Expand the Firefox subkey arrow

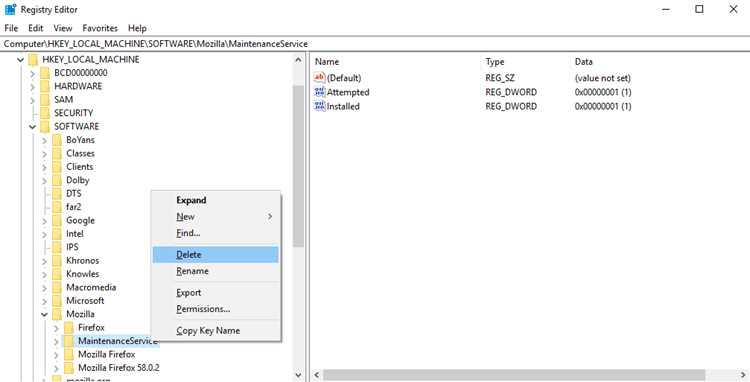pos(56,328)
